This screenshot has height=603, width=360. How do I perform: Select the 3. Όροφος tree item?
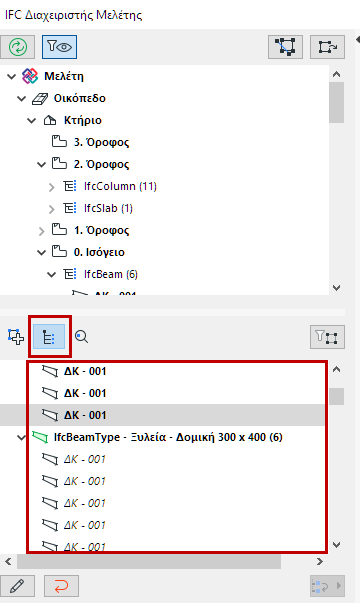click(102, 142)
